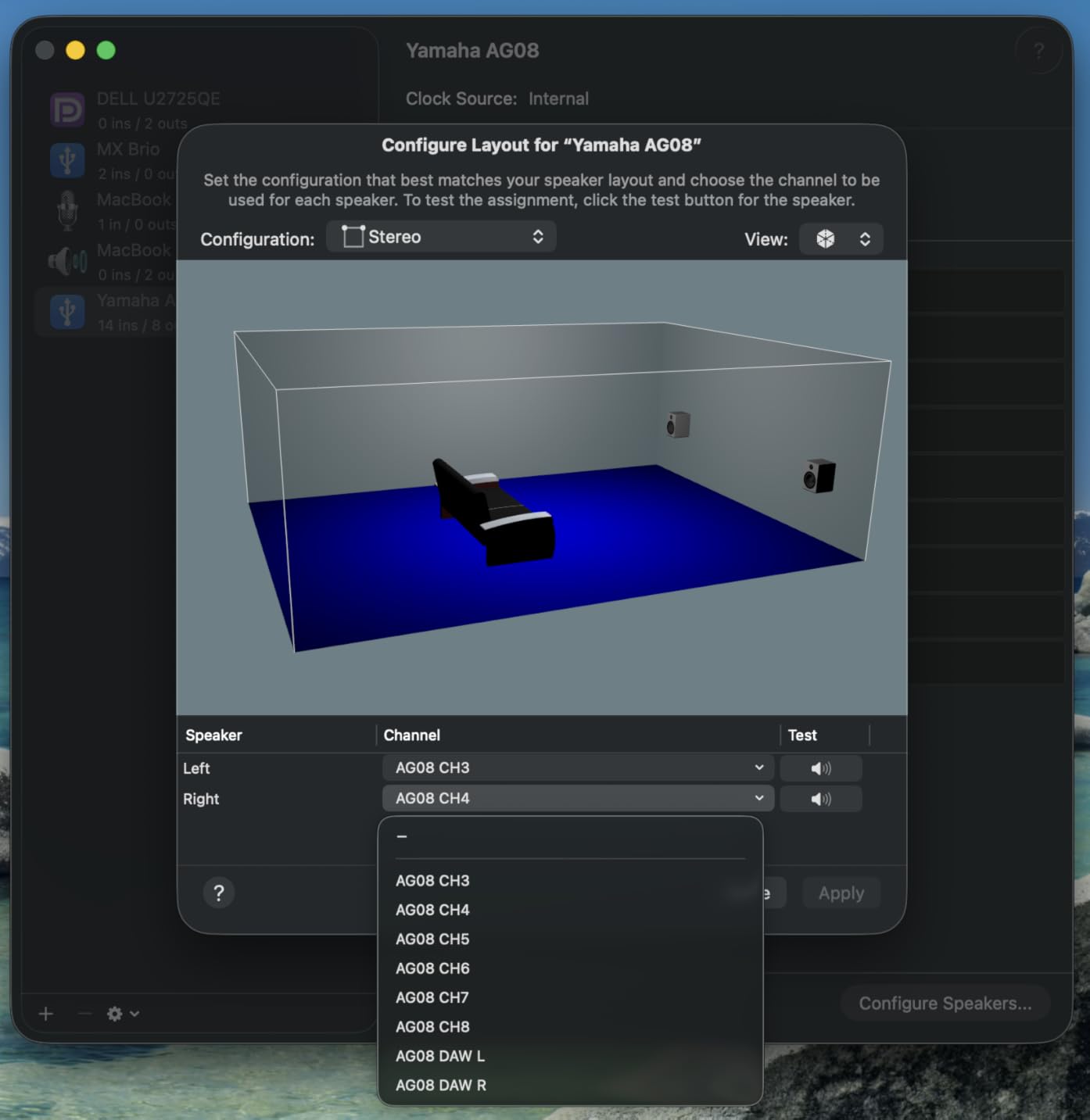Choose AG08 CH4 in the open channel menu
The width and height of the screenshot is (1090, 1120).
click(x=570, y=910)
